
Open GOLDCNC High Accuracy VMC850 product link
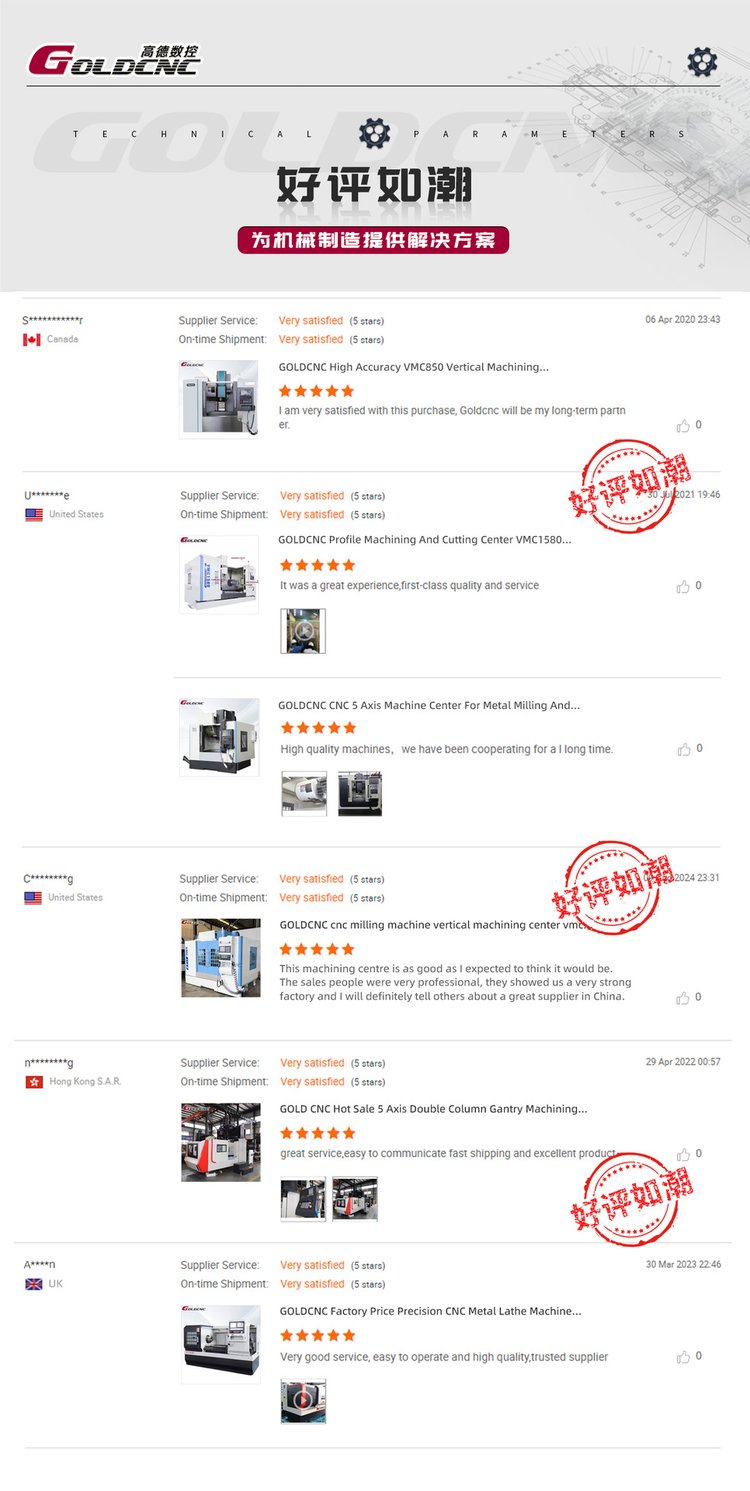pos(414,367)
